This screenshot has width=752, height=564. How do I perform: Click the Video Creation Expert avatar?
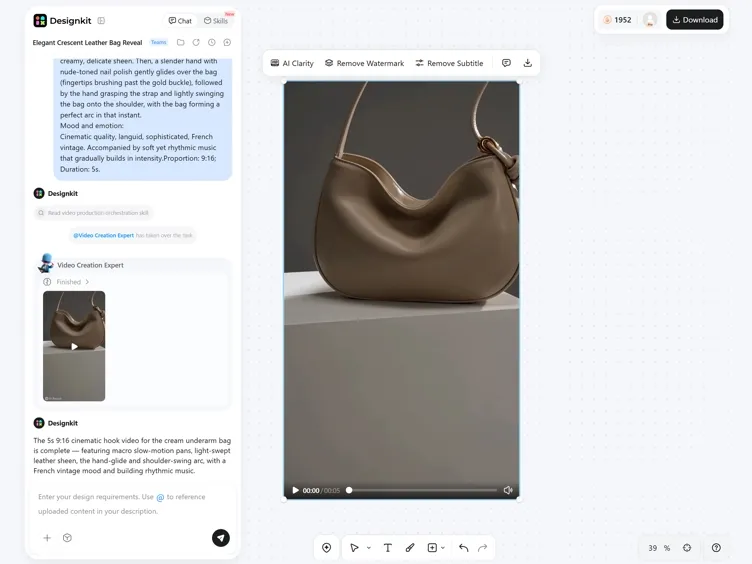pos(46,263)
